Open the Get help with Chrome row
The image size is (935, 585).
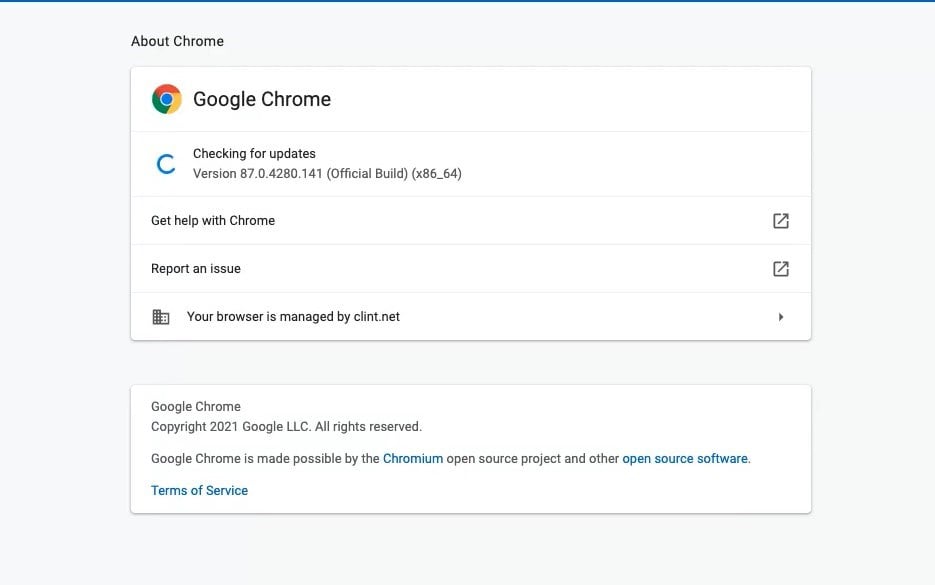point(470,221)
